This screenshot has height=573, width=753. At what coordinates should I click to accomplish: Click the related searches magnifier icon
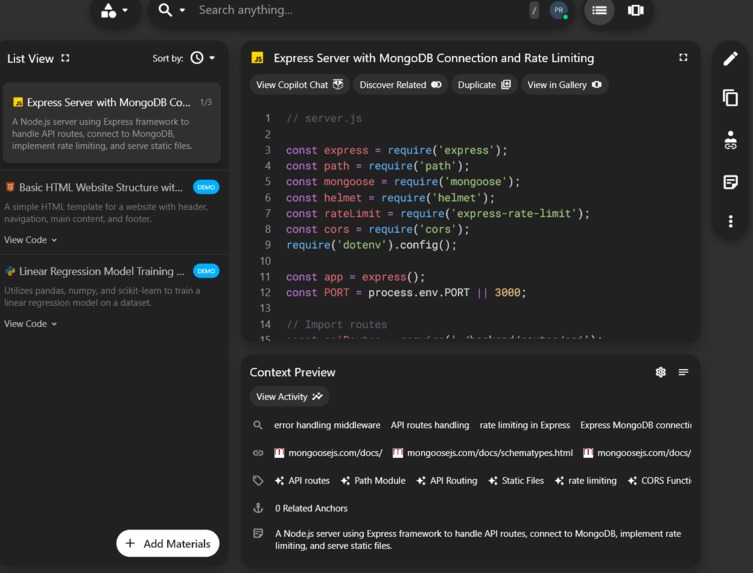point(258,425)
